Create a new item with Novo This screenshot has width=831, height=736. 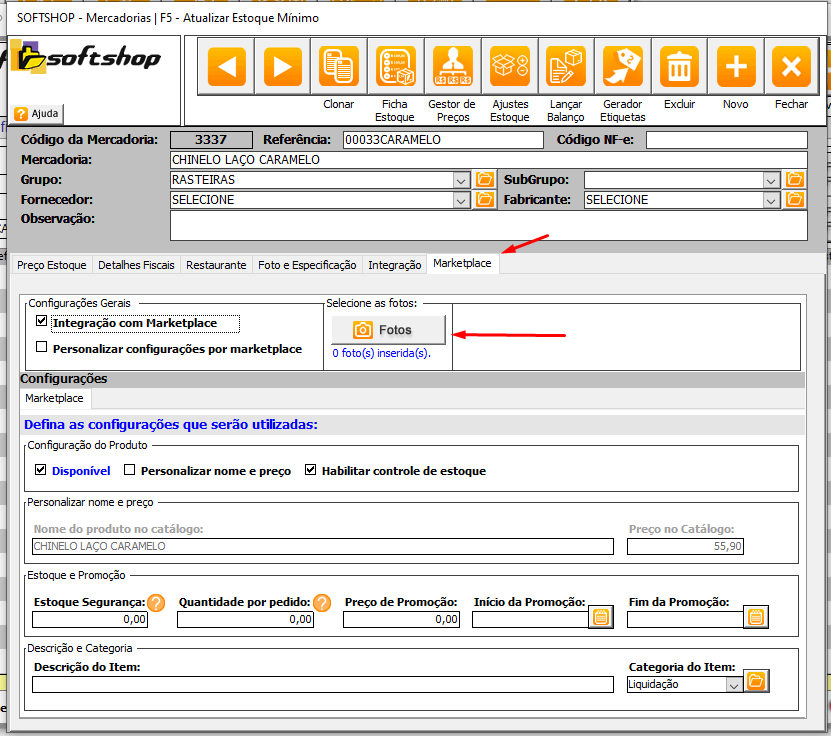[x=736, y=67]
